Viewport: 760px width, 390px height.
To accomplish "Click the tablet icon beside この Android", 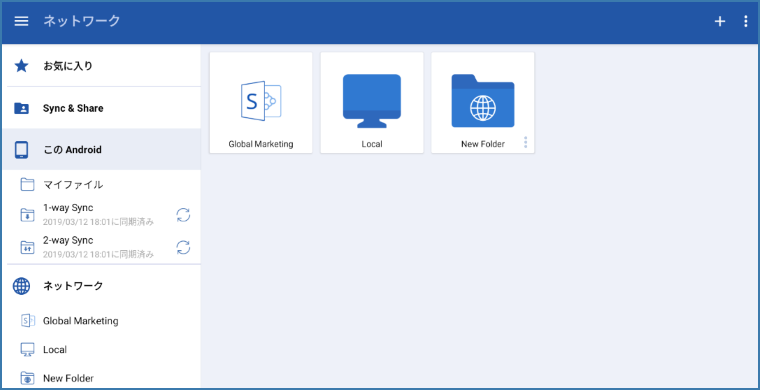I will click(21, 150).
